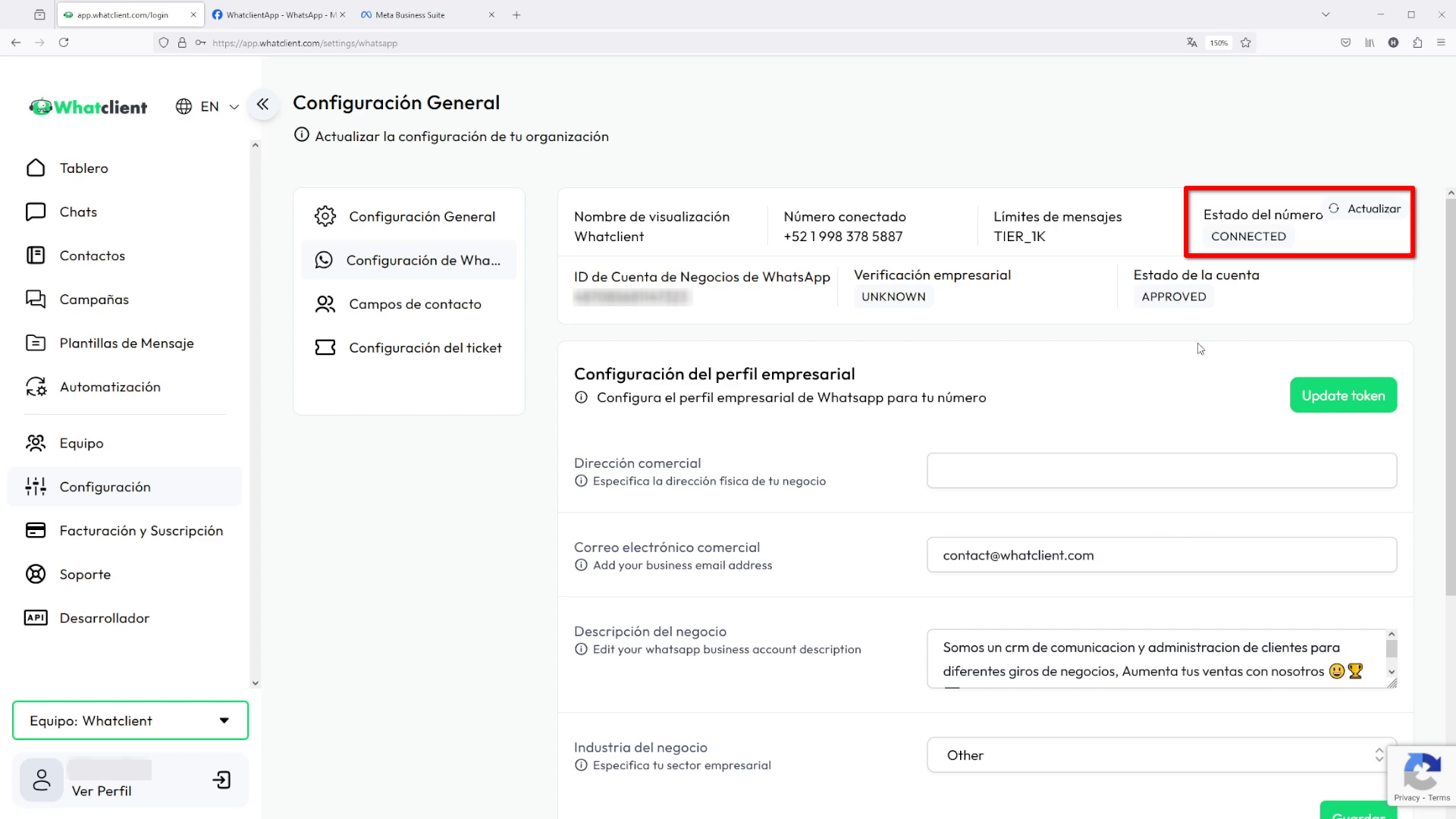This screenshot has width=1456, height=819.
Task: Click the Whatclient logo
Action: (88, 107)
